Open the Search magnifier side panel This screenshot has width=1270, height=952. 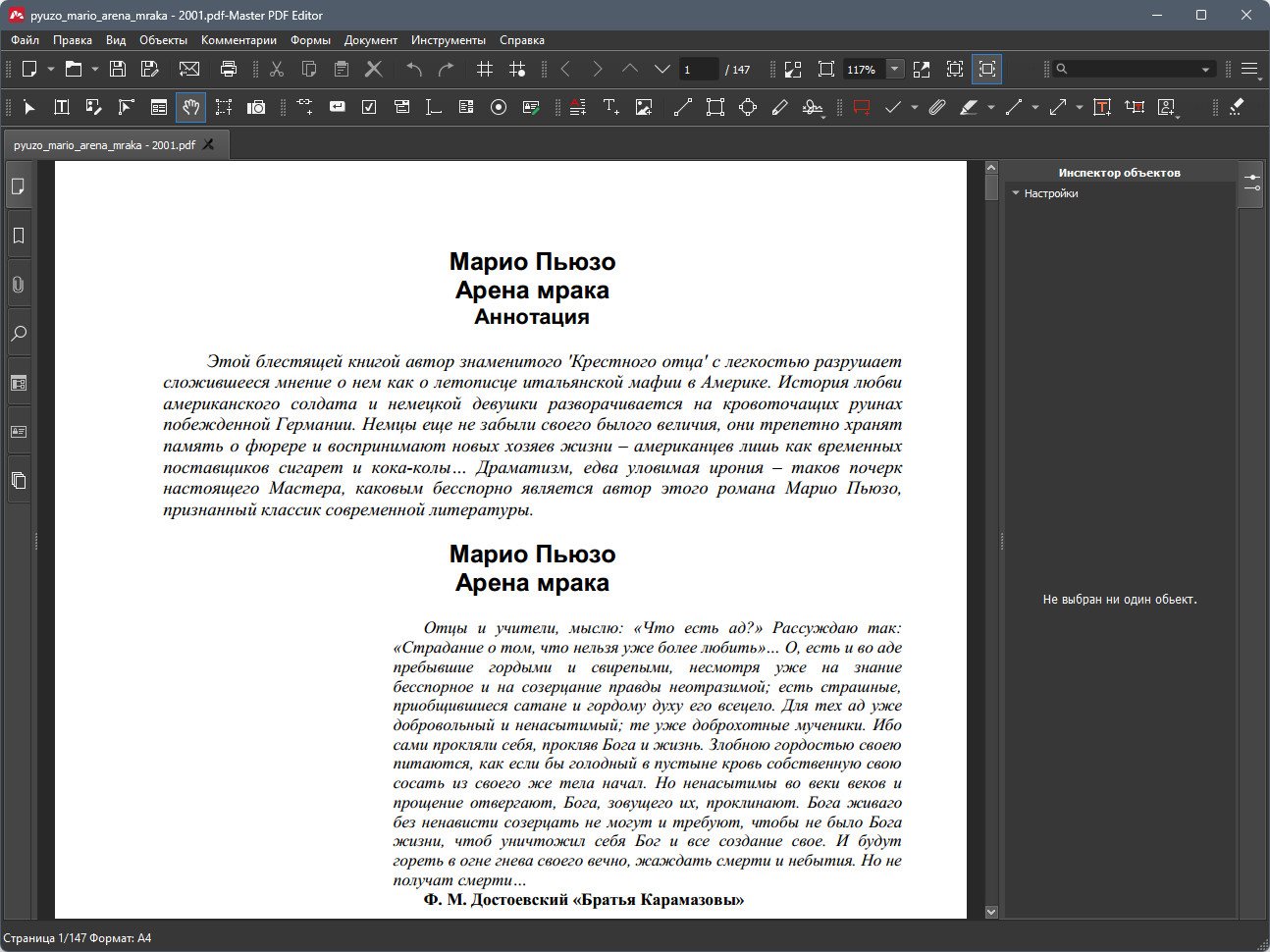point(18,334)
